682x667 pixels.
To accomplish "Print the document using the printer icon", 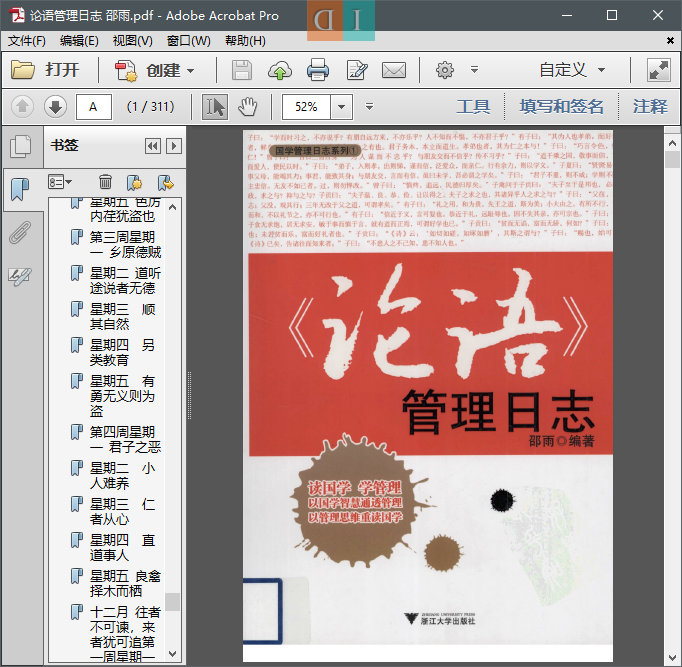I will [x=318, y=70].
